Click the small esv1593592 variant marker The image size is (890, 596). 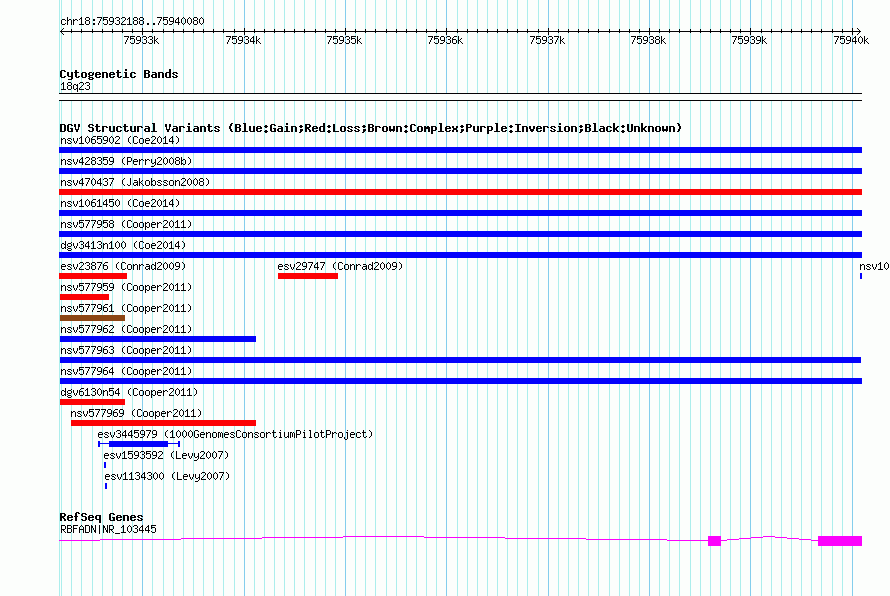click(x=105, y=465)
